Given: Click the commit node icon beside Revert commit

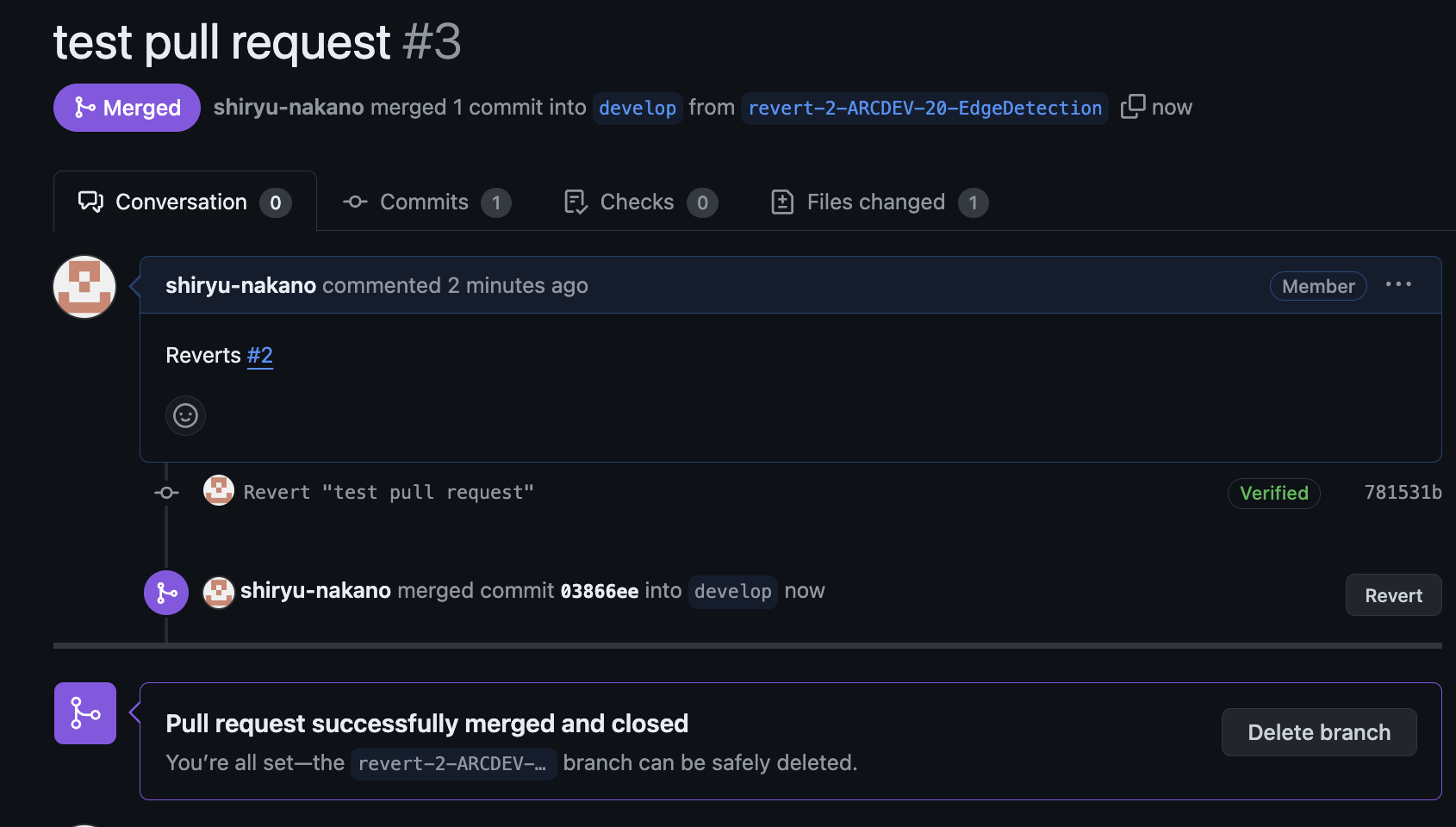Looking at the screenshot, I should [165, 491].
